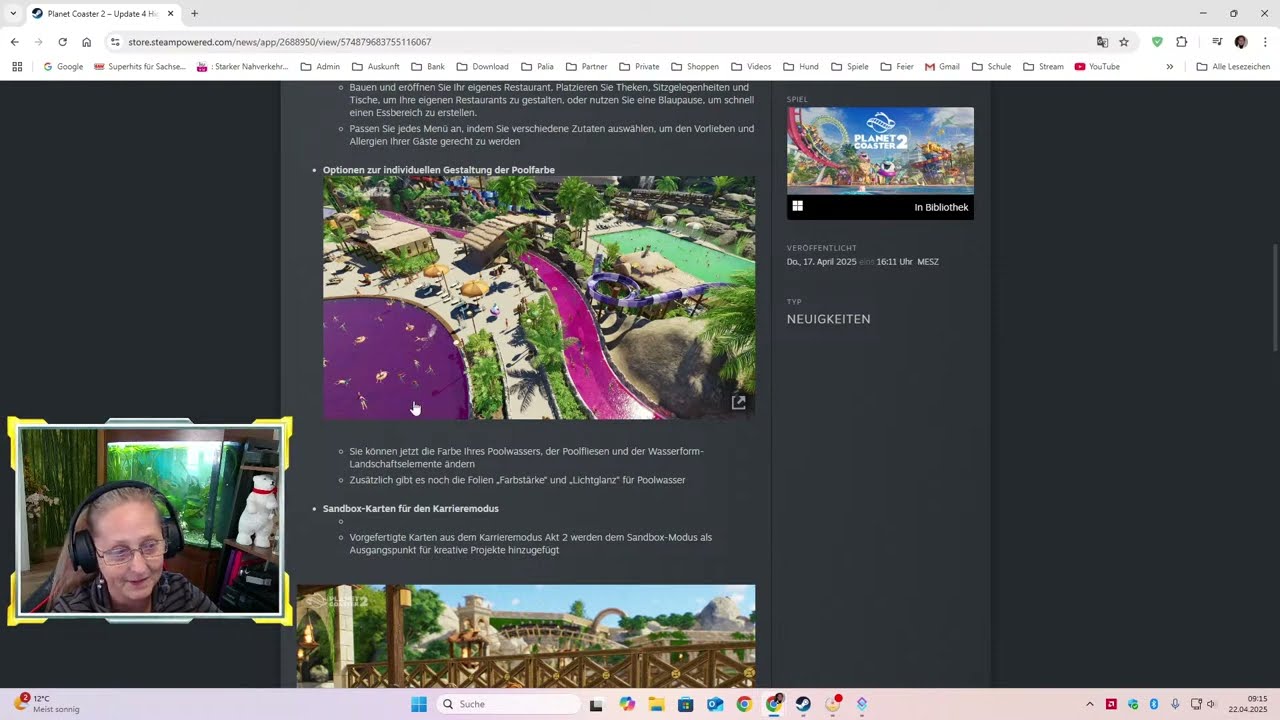Click the In Bibliothek library label

pos(941,207)
